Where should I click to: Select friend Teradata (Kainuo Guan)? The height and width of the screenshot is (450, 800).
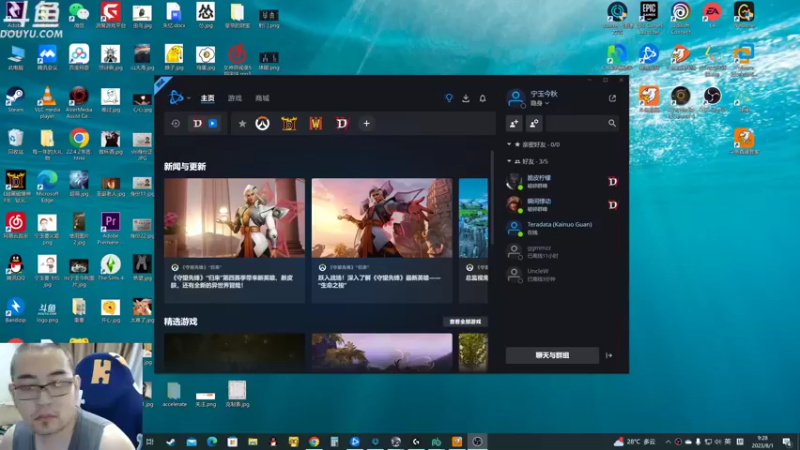point(562,228)
